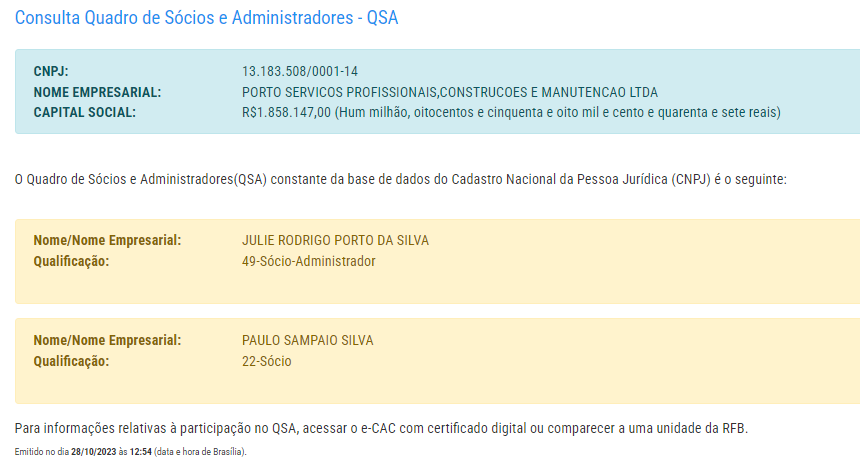
Task: Click first Nome/Nome Empresarial label
Action: coord(107,240)
